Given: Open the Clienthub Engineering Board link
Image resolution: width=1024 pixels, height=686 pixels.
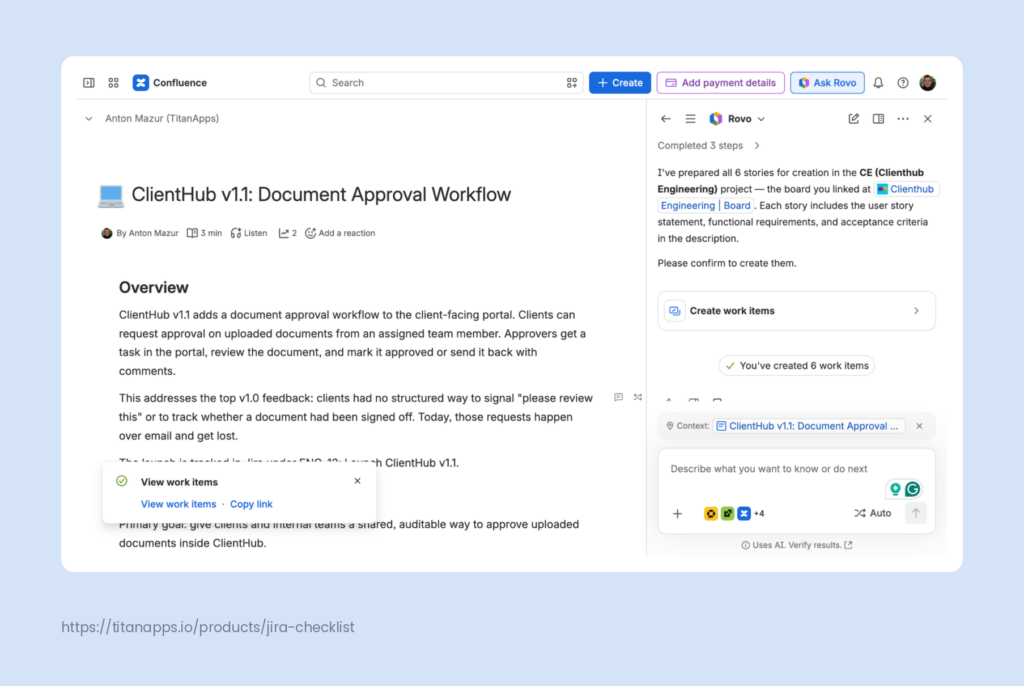Looking at the screenshot, I should [x=705, y=206].
